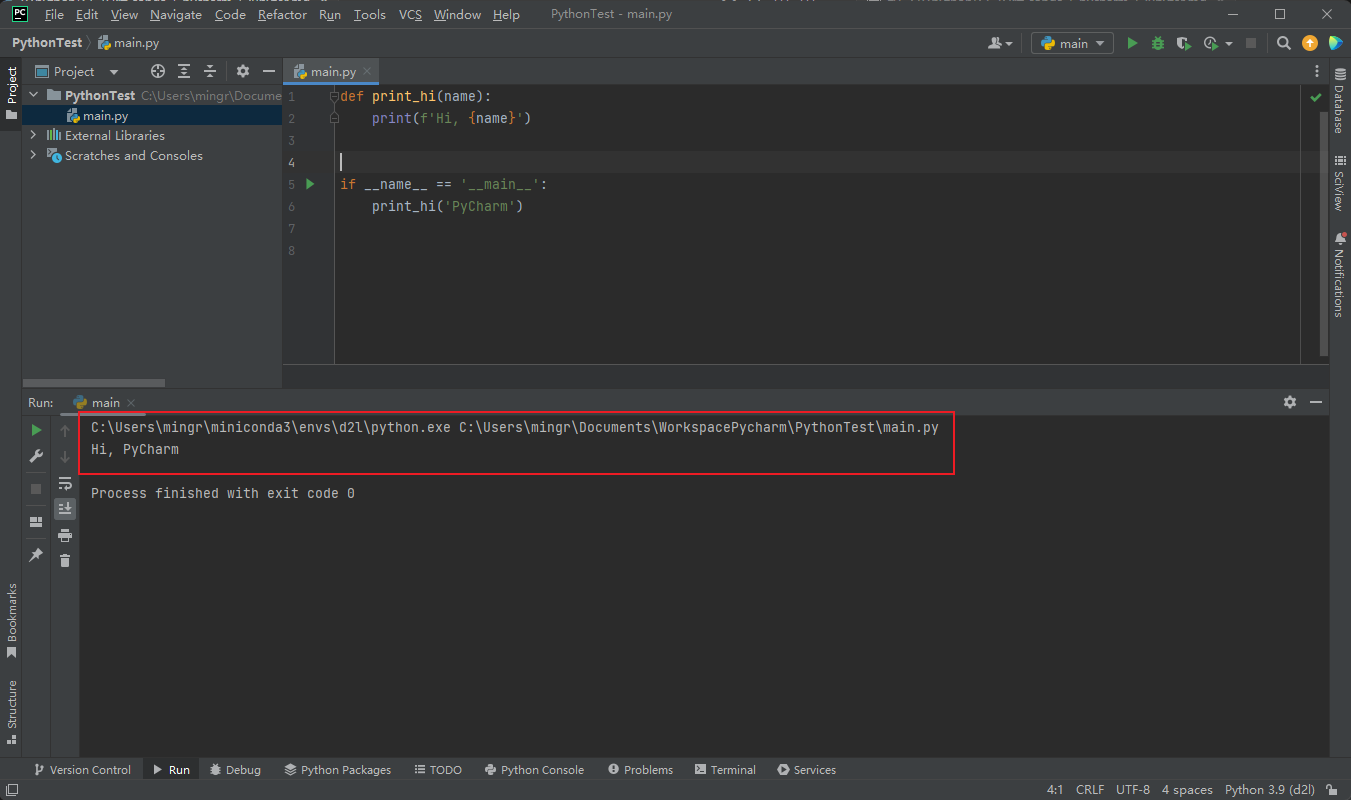Screen dimensions: 1351x800
Task: Open the Problems tool window
Action: click(639, 769)
